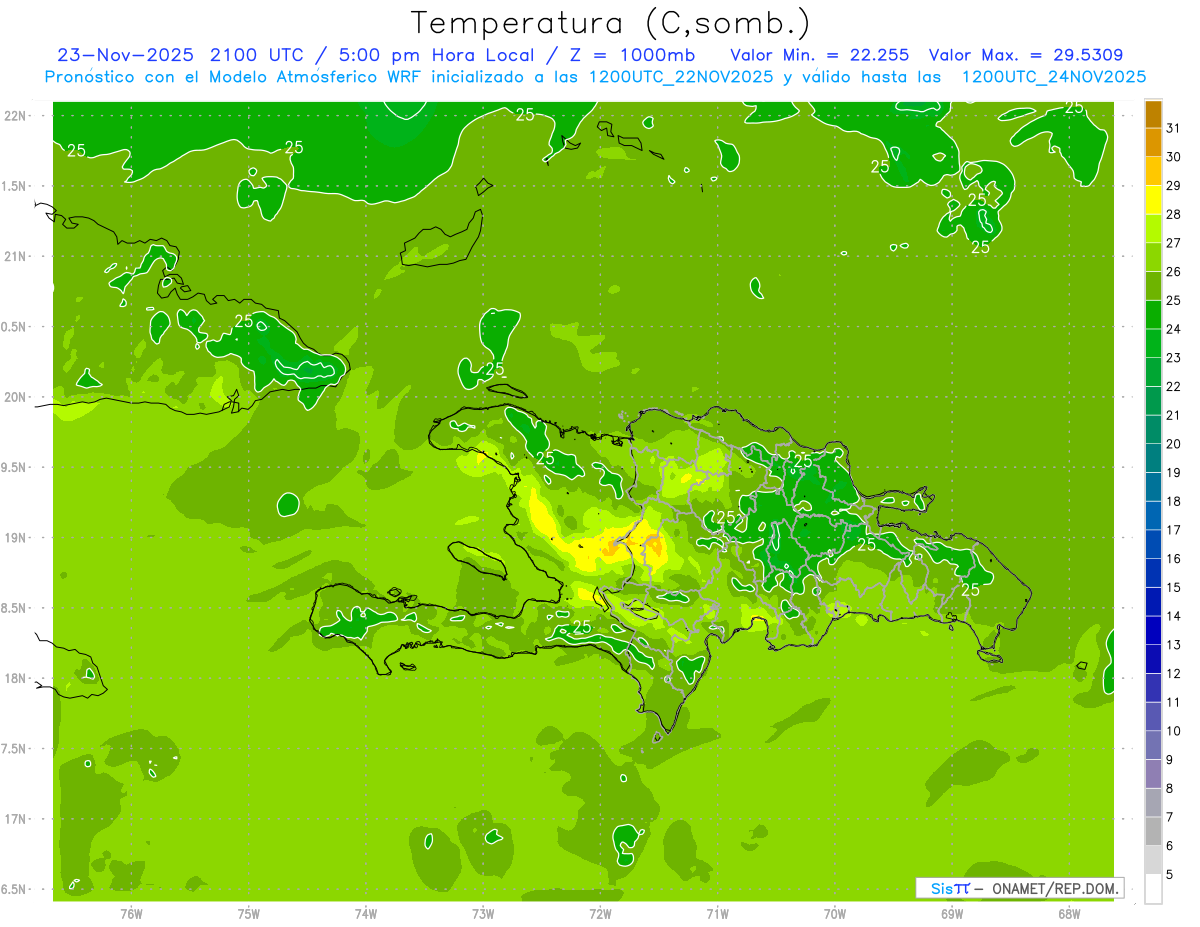The height and width of the screenshot is (927, 1200).
Task: Click the '22N' latitude axis label
Action: [15, 116]
